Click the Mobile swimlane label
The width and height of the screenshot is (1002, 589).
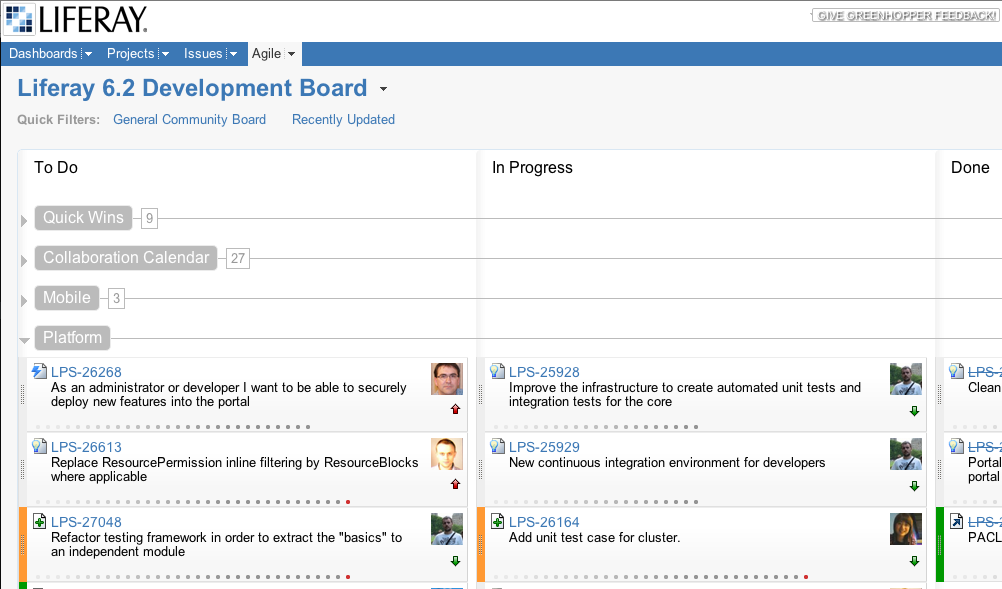click(66, 298)
